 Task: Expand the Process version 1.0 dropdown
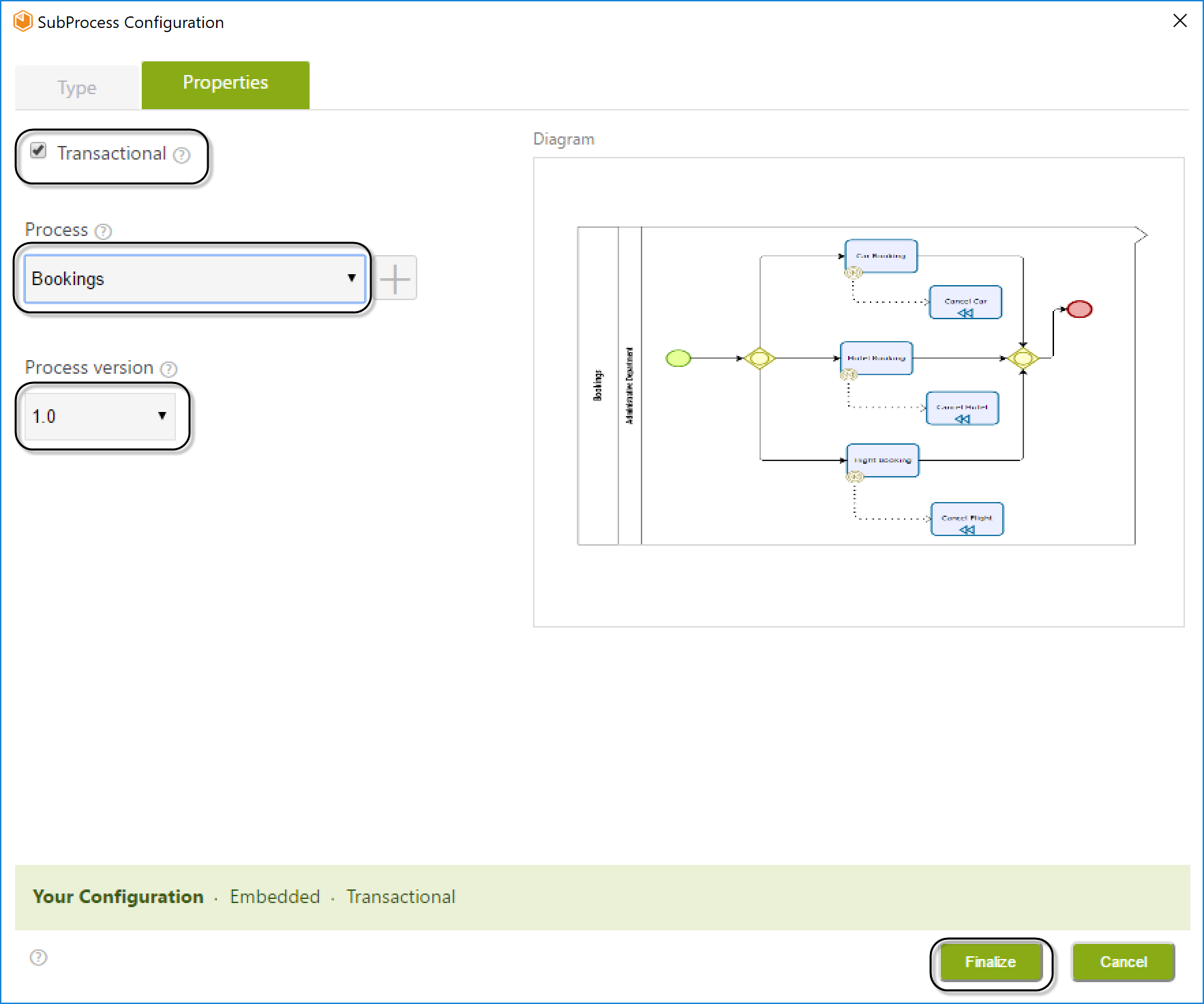(100, 416)
